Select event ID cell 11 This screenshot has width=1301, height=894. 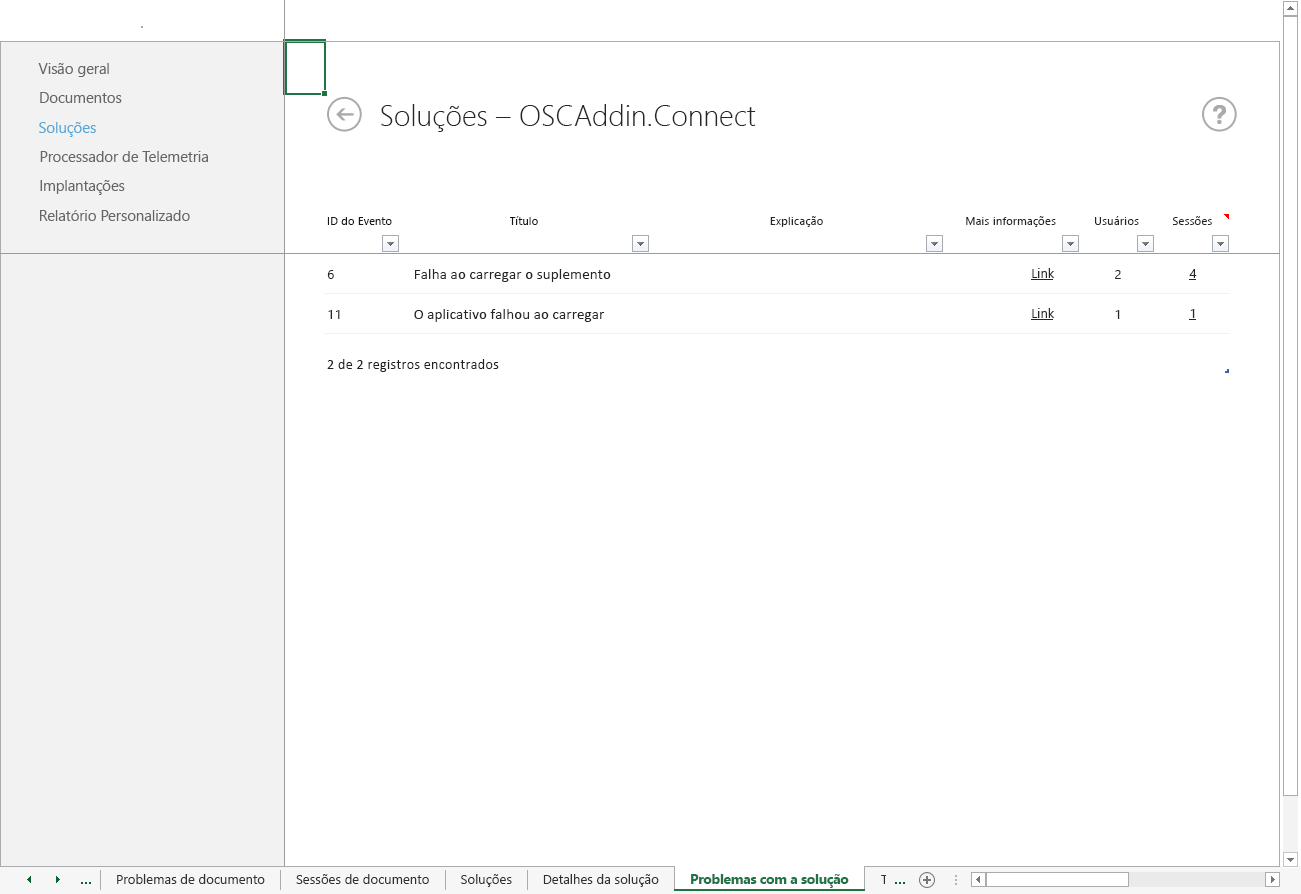tap(335, 314)
